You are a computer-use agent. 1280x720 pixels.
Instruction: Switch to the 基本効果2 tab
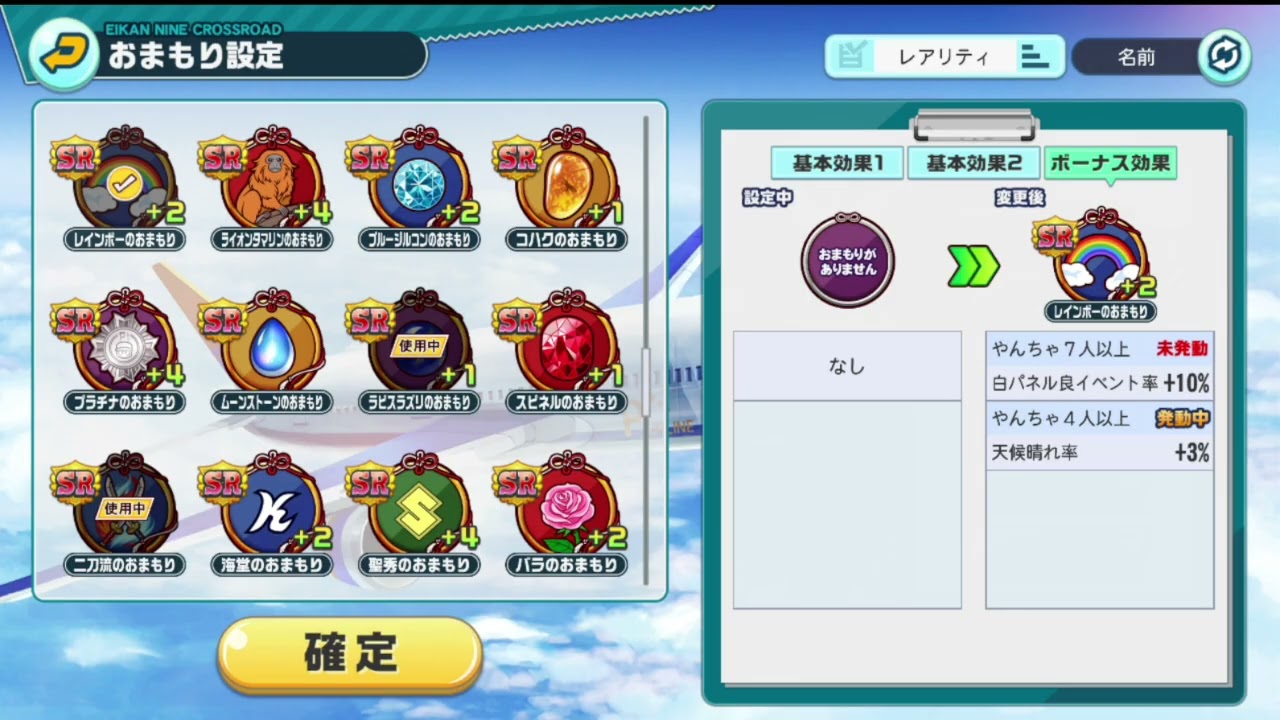973,163
